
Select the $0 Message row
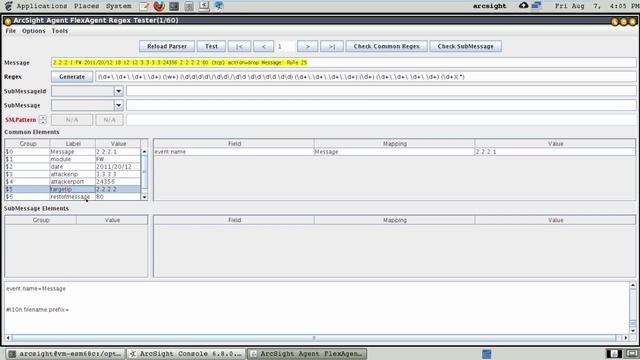pyautogui.click(x=73, y=151)
